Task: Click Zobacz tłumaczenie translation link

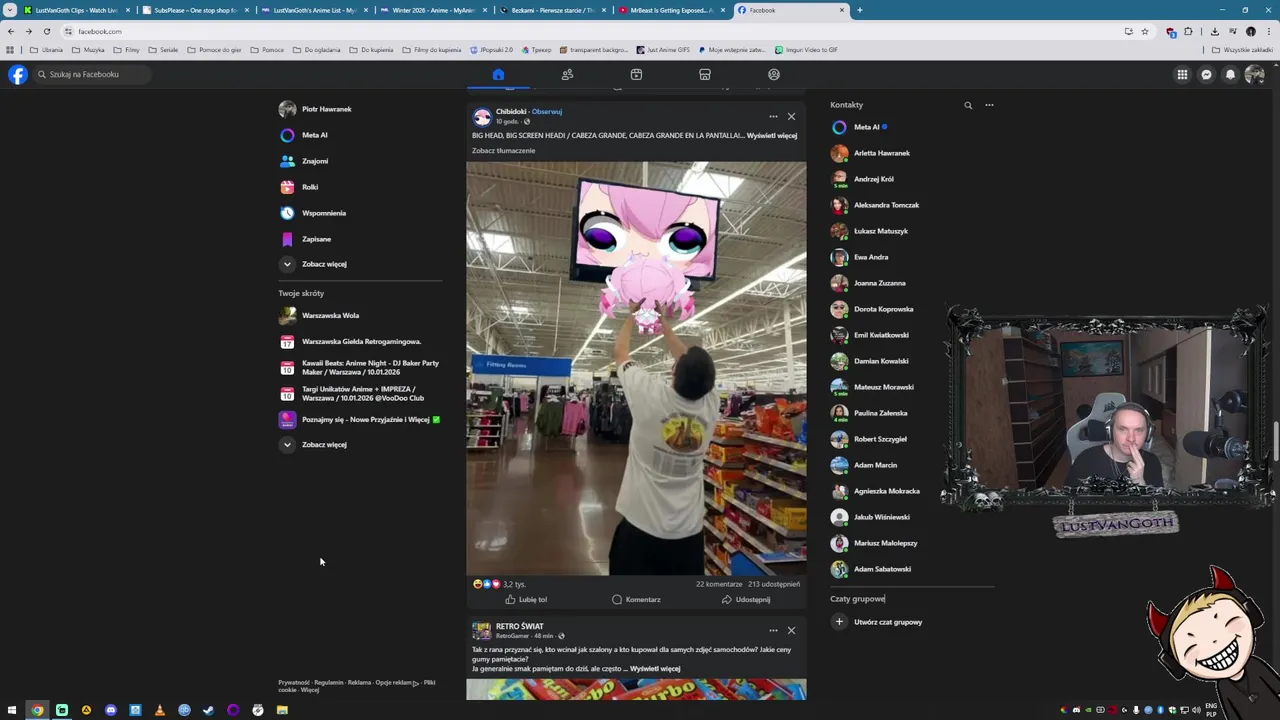Action: point(503,150)
